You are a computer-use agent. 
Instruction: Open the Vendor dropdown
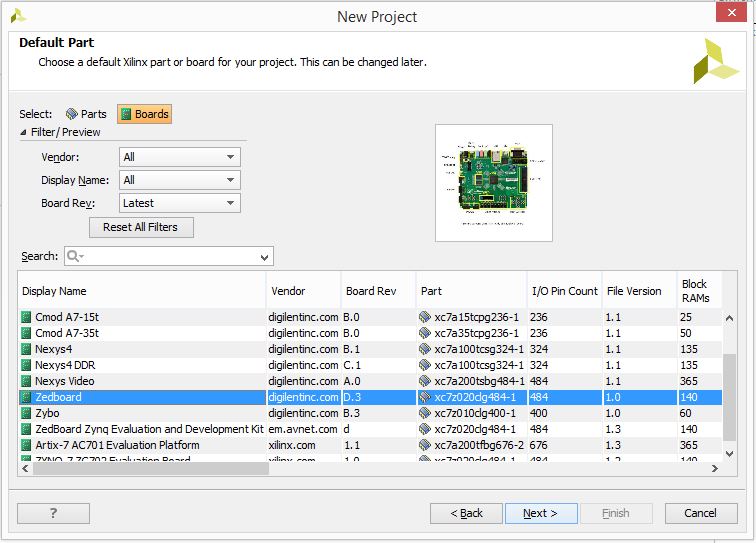click(x=179, y=157)
